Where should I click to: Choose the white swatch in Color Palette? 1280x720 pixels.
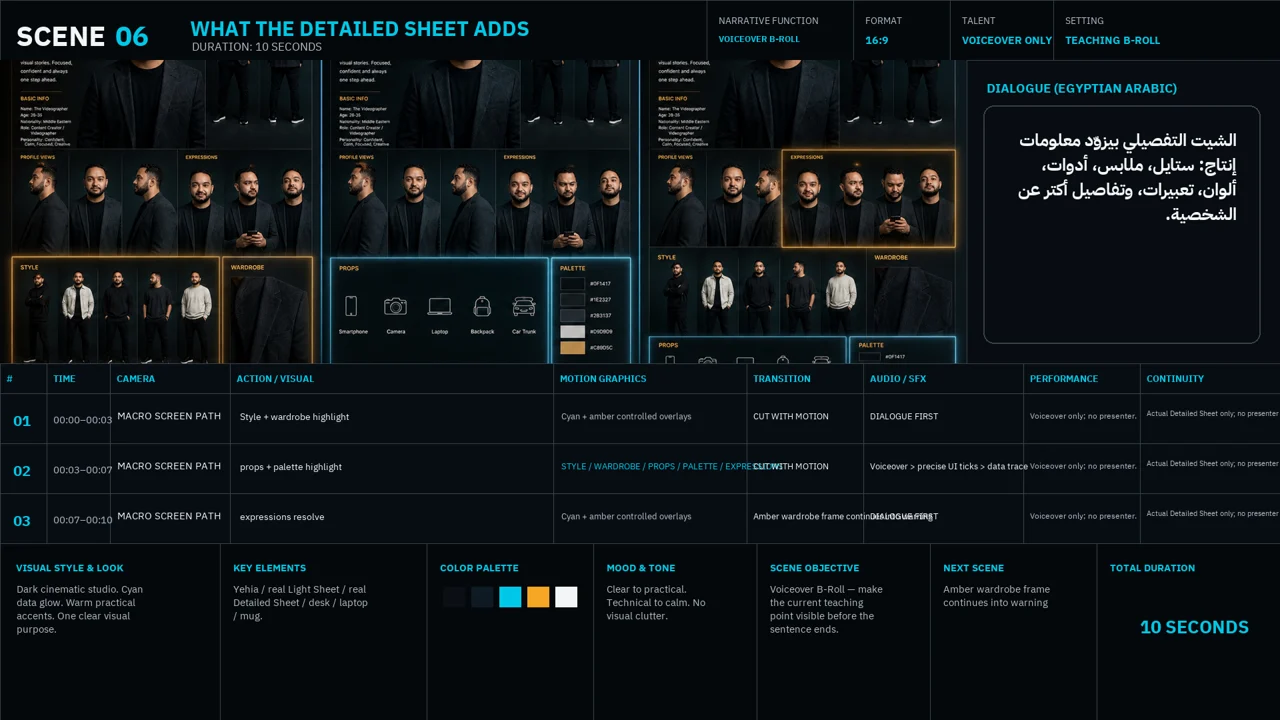[566, 597]
